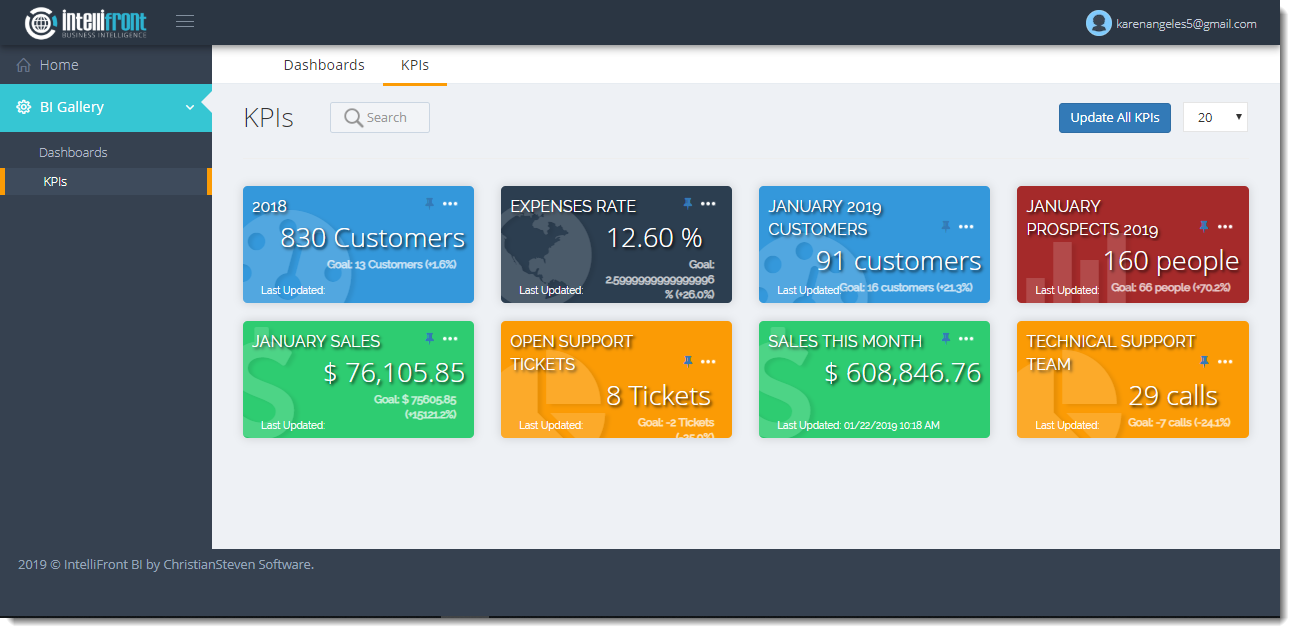Click the 29 calls value
The height and width of the screenshot is (633, 1295).
coord(1173,396)
